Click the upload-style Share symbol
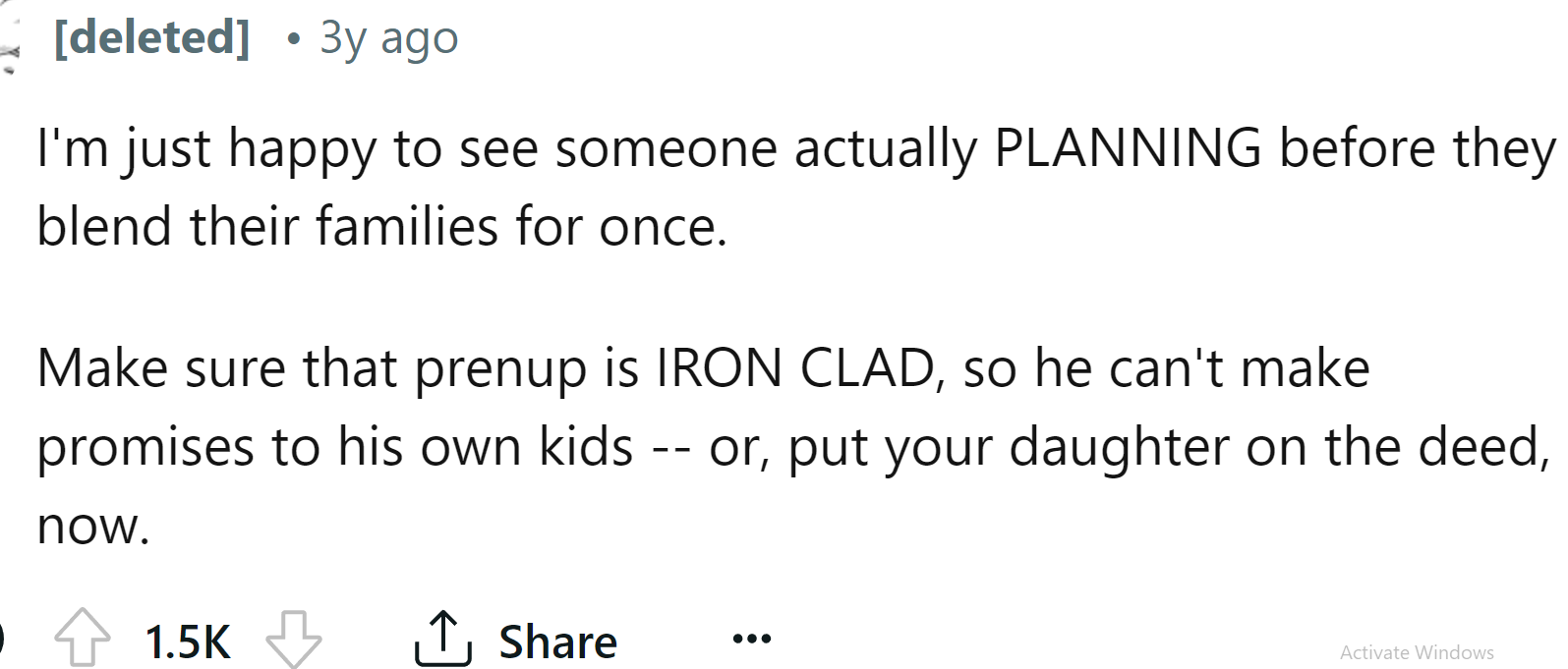Image resolution: width=1568 pixels, height=669 pixels. tap(442, 639)
